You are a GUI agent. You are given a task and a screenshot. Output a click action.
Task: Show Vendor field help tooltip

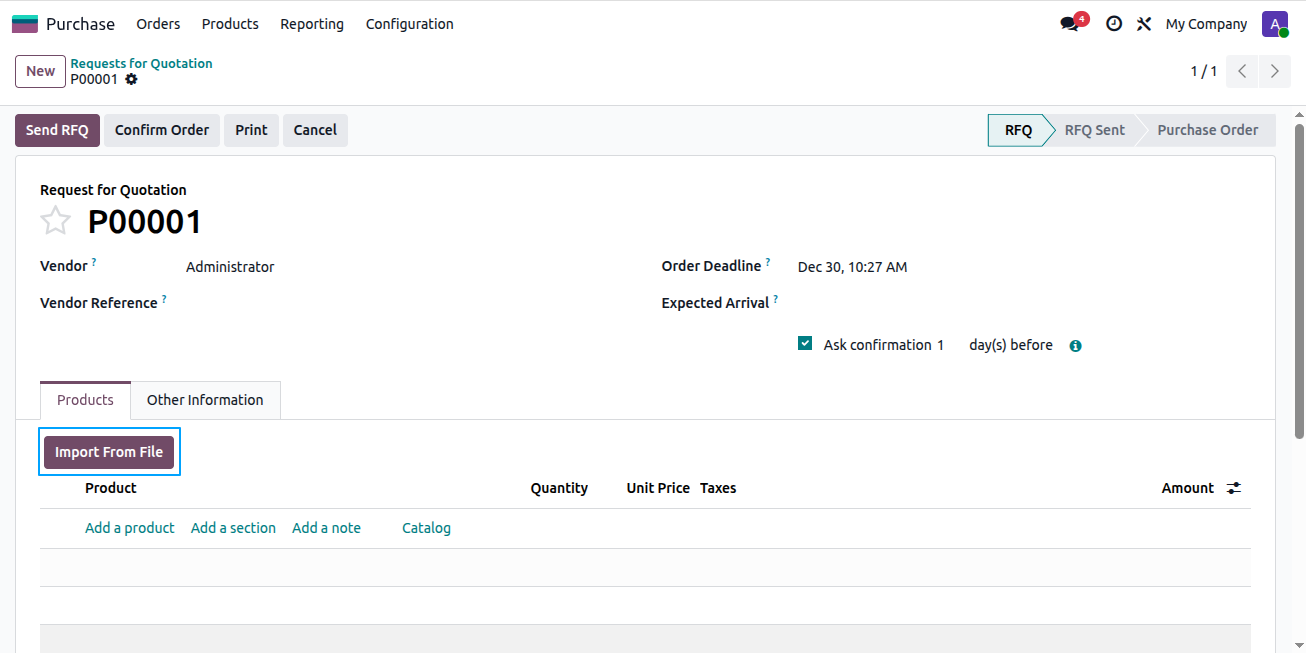94,262
